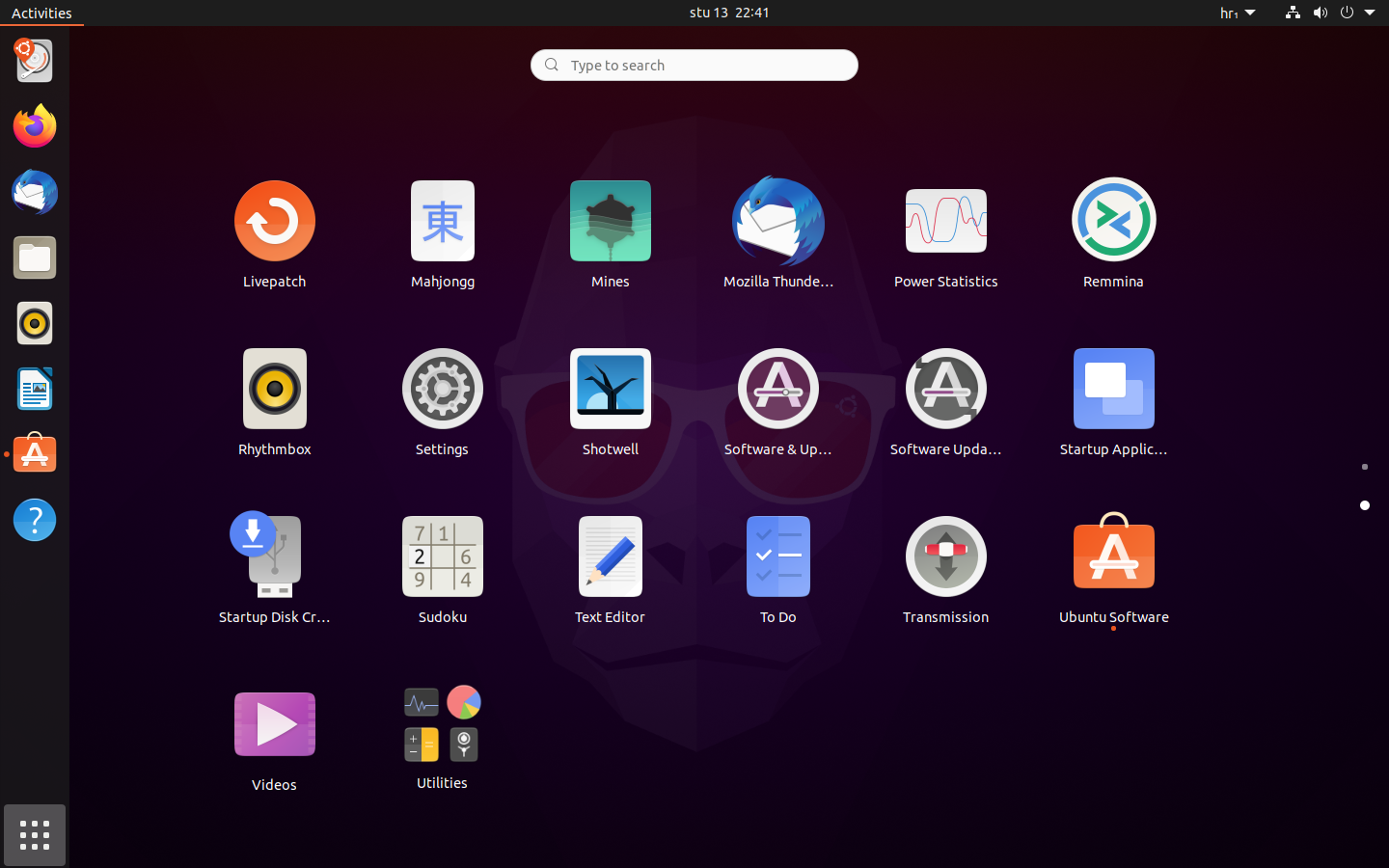Click the volume icon in top bar

tap(1320, 13)
